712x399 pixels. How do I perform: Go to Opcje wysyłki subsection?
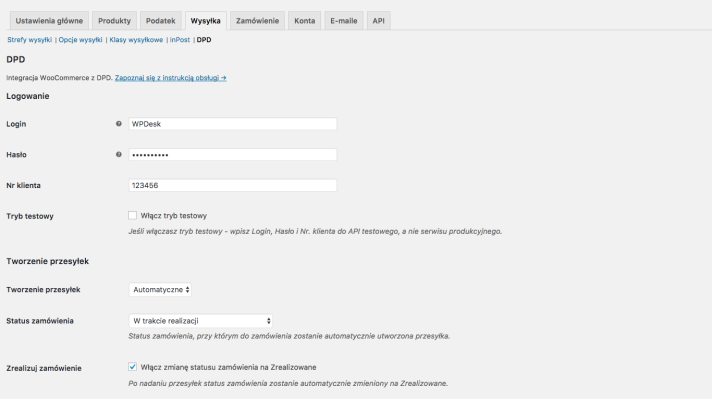[80, 40]
